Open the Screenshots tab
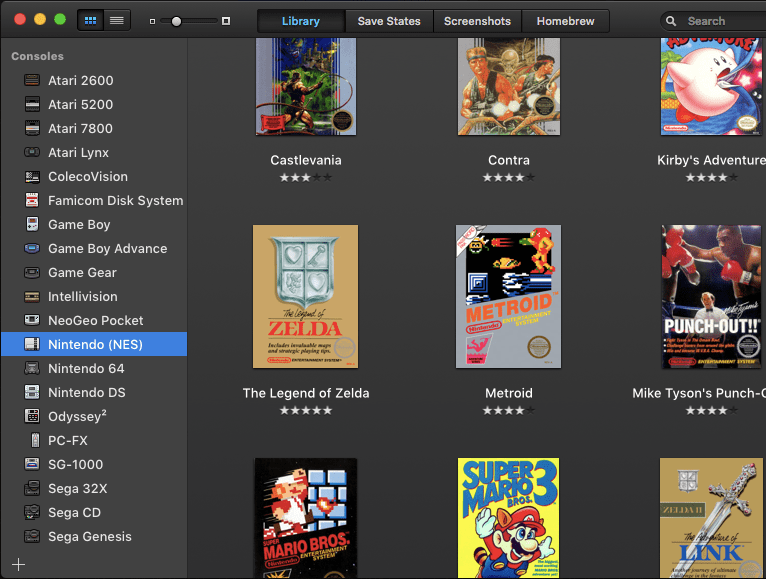The height and width of the screenshot is (579, 766). pos(477,21)
